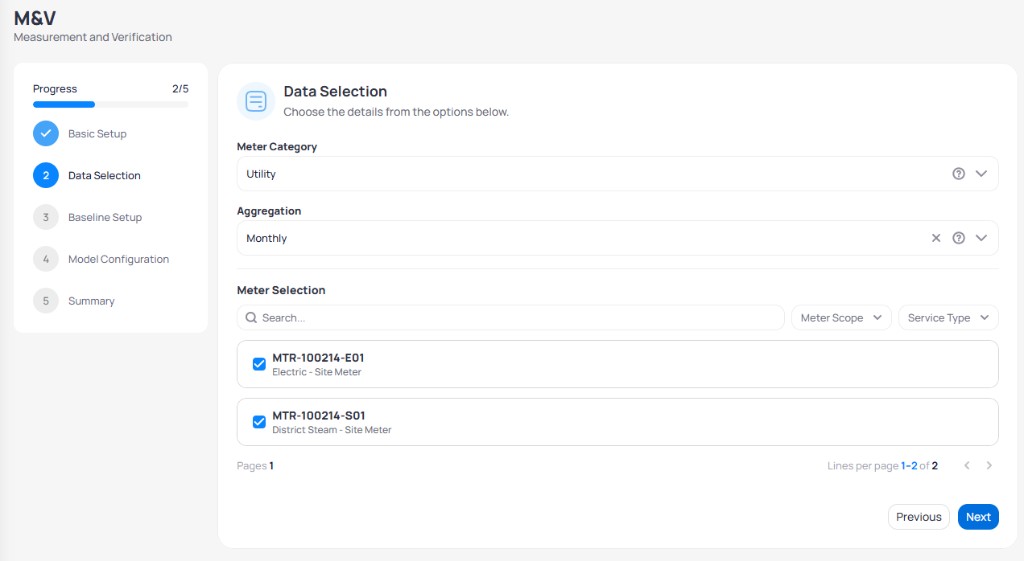Image resolution: width=1024 pixels, height=561 pixels.
Task: Open help icon for Aggregation
Action: (958, 238)
